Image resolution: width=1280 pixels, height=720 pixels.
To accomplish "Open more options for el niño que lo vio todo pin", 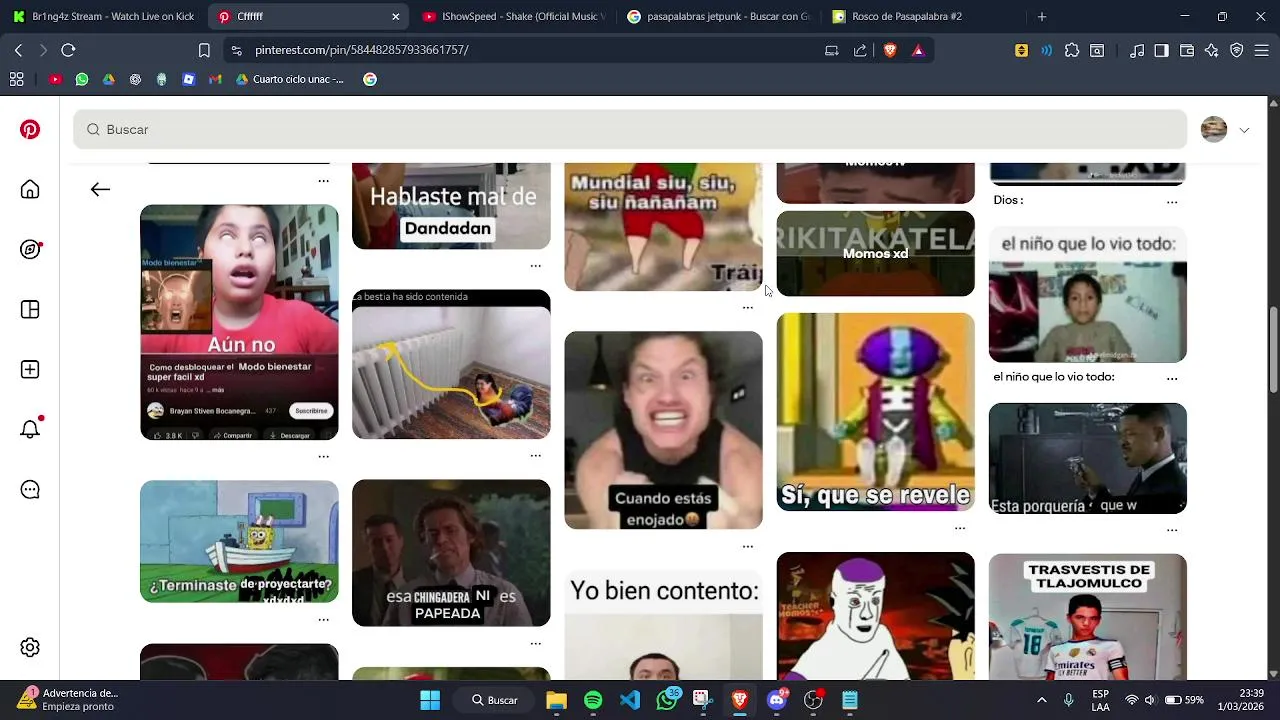I will pos(1172,378).
